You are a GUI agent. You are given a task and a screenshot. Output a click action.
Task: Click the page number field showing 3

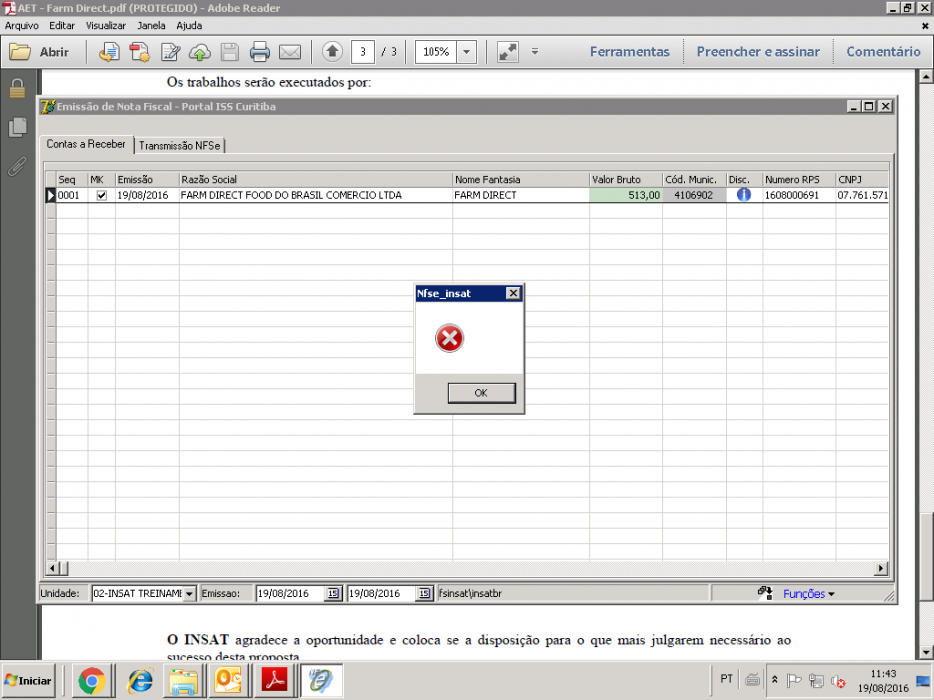click(363, 52)
